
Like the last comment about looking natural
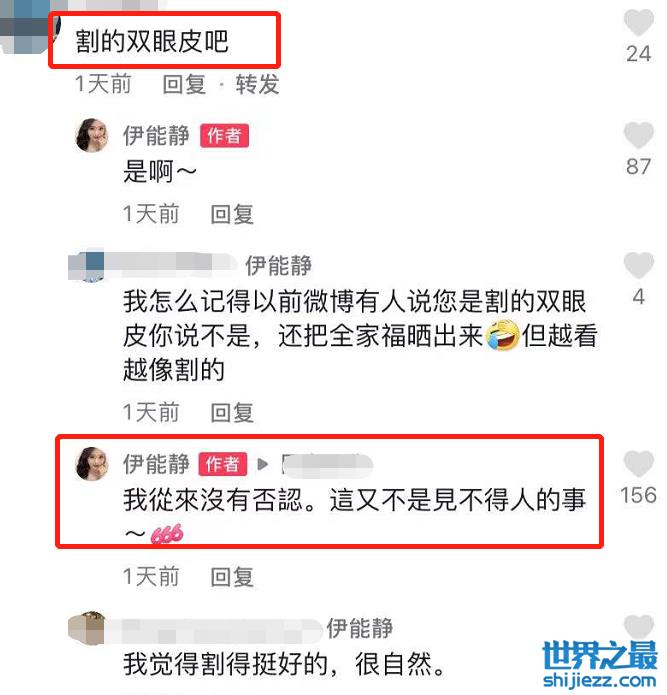(638, 626)
